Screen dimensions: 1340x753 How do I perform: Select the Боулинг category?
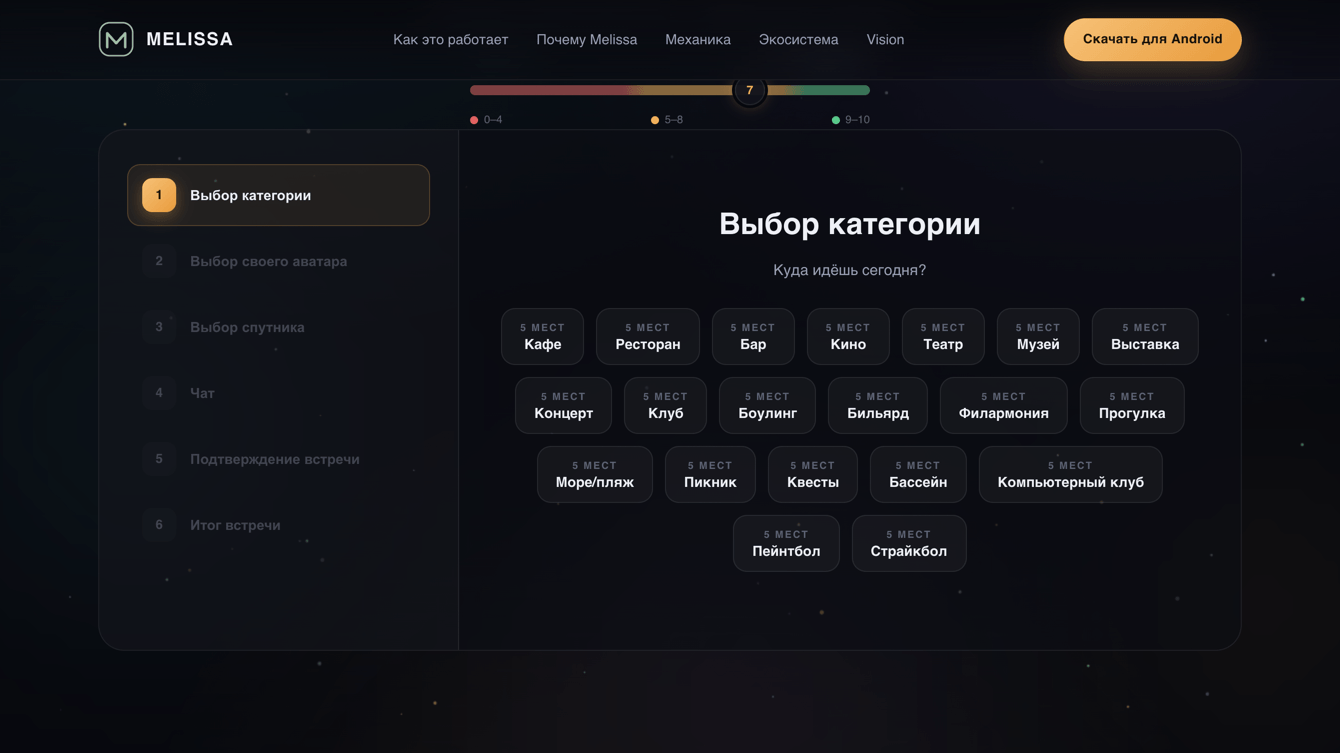pyautogui.click(x=767, y=405)
